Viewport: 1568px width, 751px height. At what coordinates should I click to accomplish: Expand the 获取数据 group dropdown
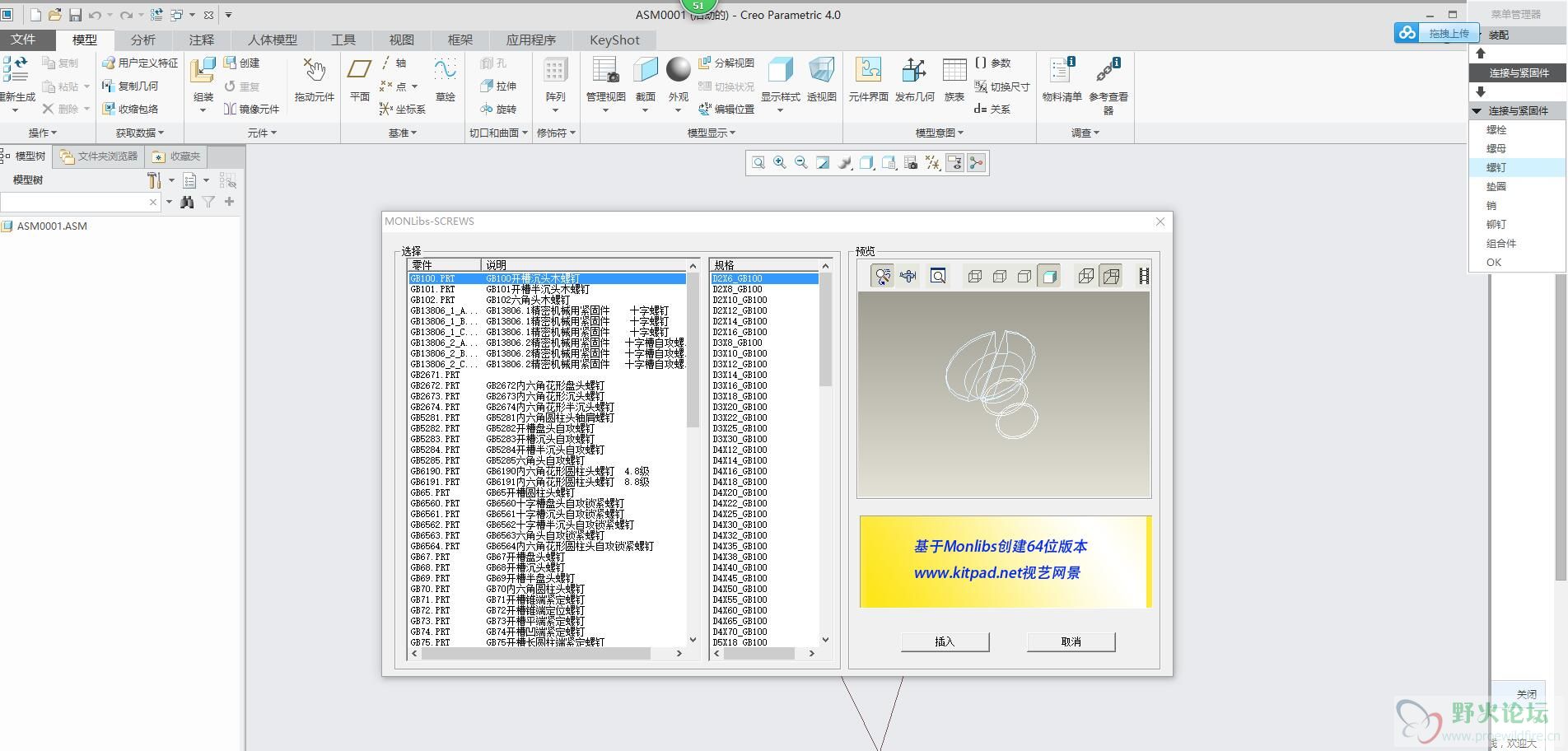[x=140, y=133]
